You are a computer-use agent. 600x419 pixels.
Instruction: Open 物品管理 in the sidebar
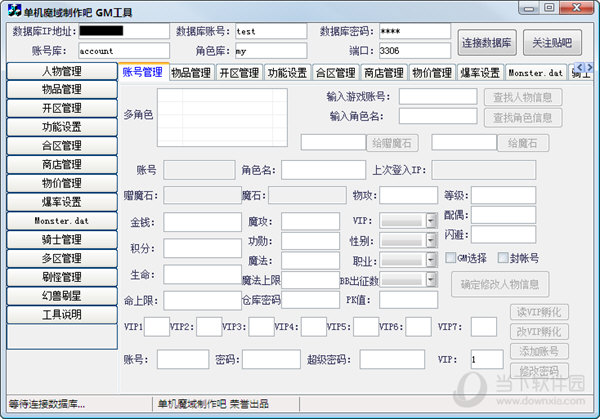pos(62,90)
